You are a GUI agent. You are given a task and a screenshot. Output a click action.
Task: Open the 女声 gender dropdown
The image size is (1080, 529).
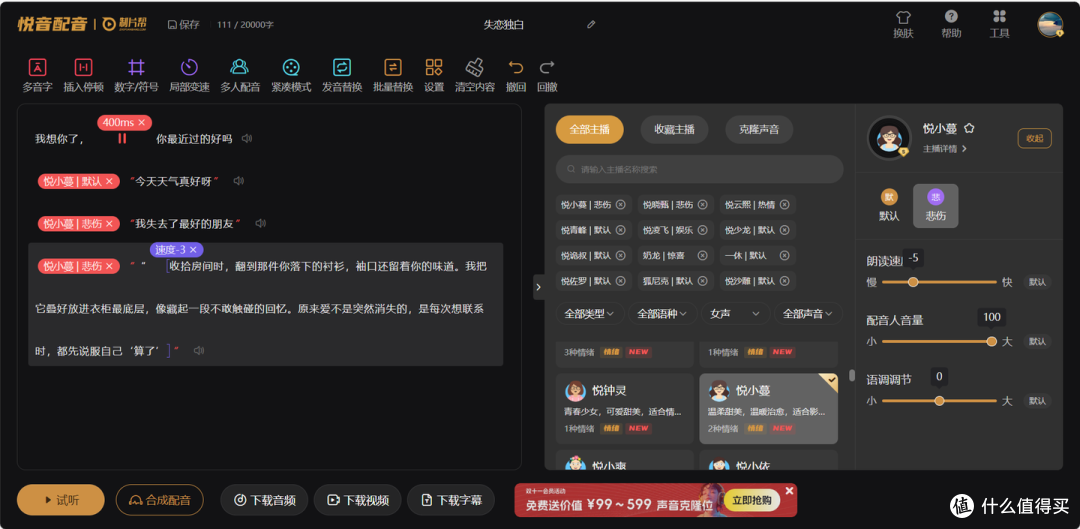(736, 313)
